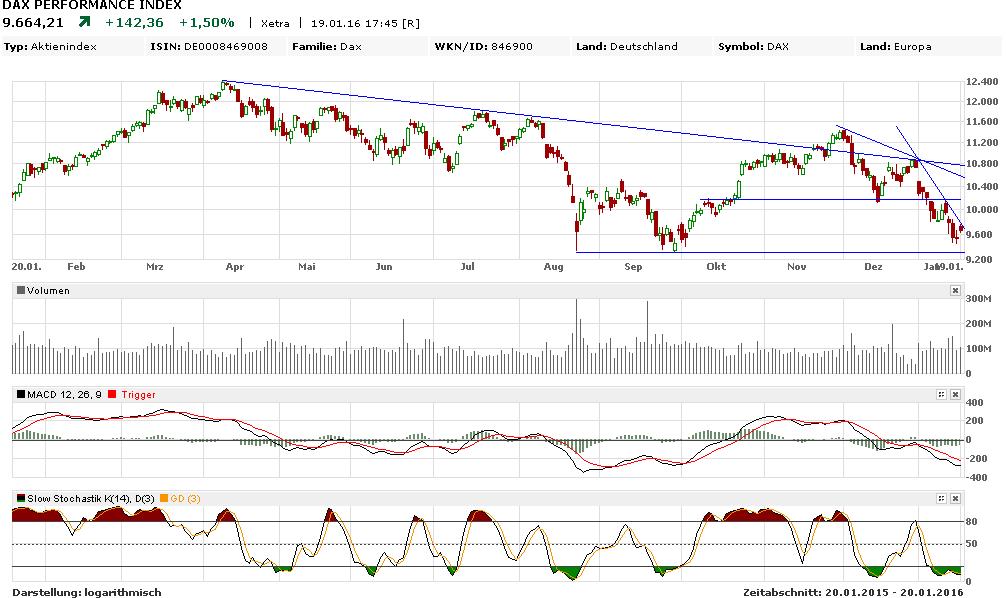Click the red Trigger legend square
Image resolution: width=1006 pixels, height=598 pixels.
tap(112, 394)
